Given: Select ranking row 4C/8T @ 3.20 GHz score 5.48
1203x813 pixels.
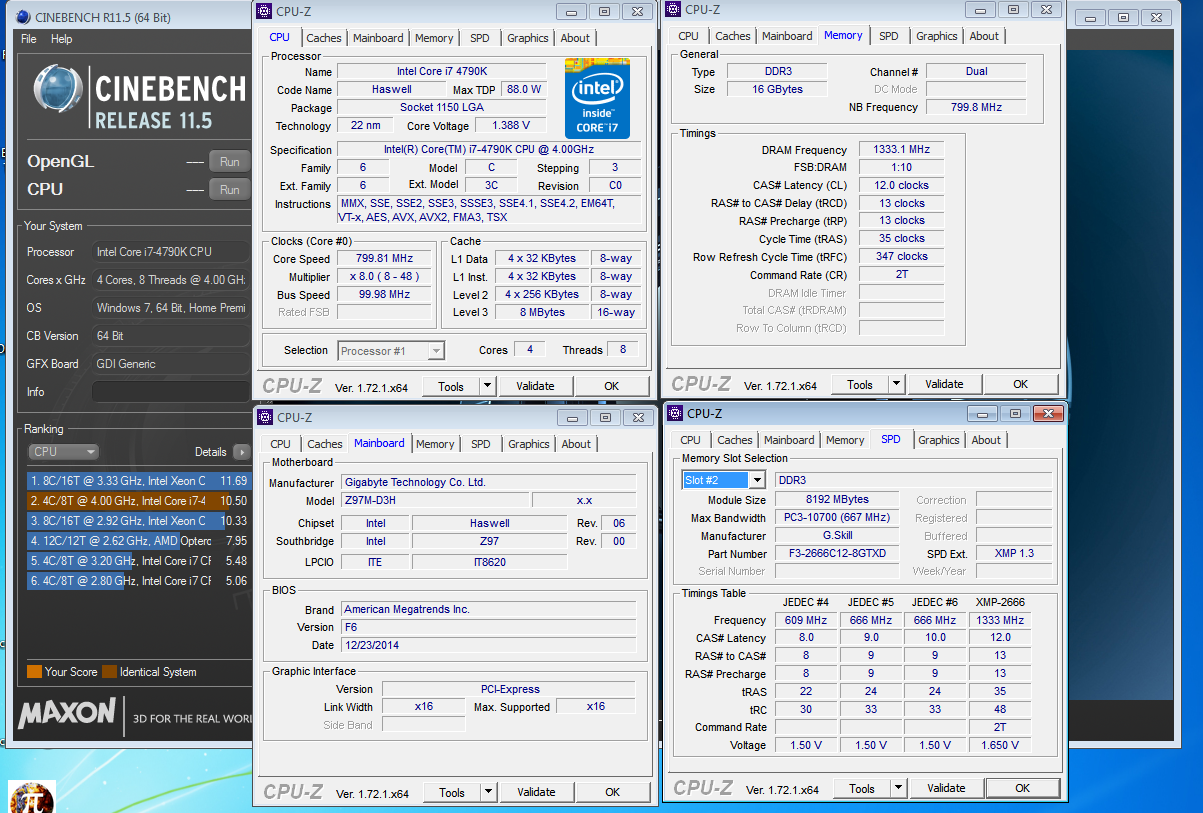Looking at the screenshot, I should pyautogui.click(x=138, y=561).
